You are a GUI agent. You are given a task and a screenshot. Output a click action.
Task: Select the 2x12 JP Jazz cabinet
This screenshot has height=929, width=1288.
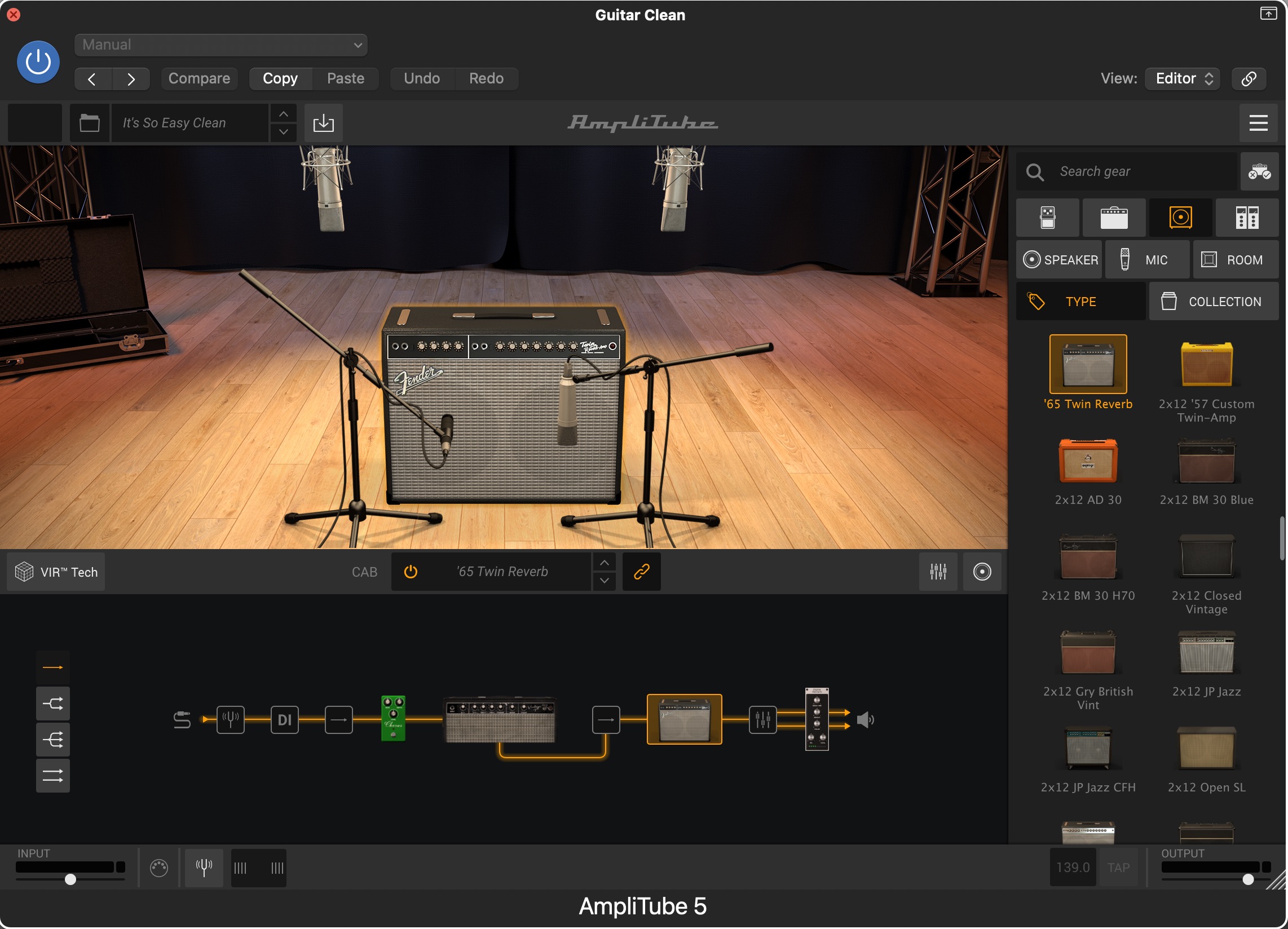tap(1207, 653)
